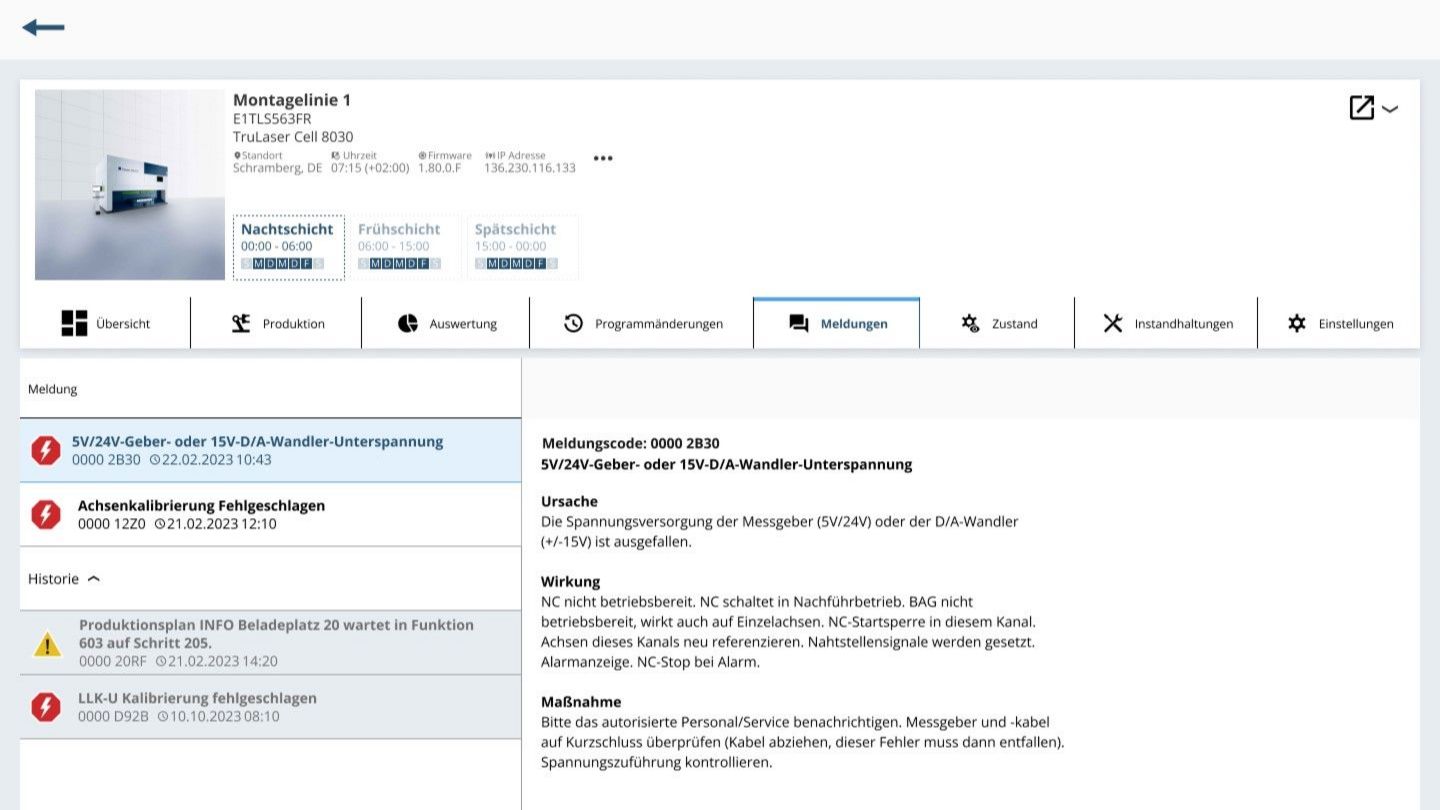The height and width of the screenshot is (810, 1440).
Task: Click the Meldungen speech bubble icon
Action: [x=798, y=323]
